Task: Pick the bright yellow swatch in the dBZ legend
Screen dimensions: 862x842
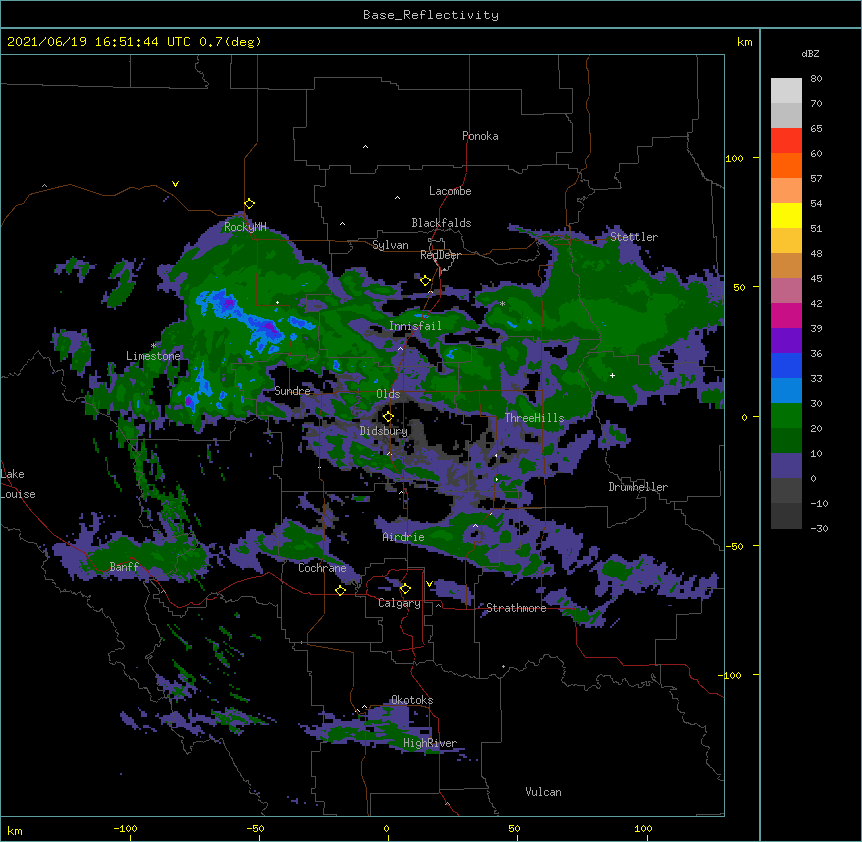Action: point(786,215)
